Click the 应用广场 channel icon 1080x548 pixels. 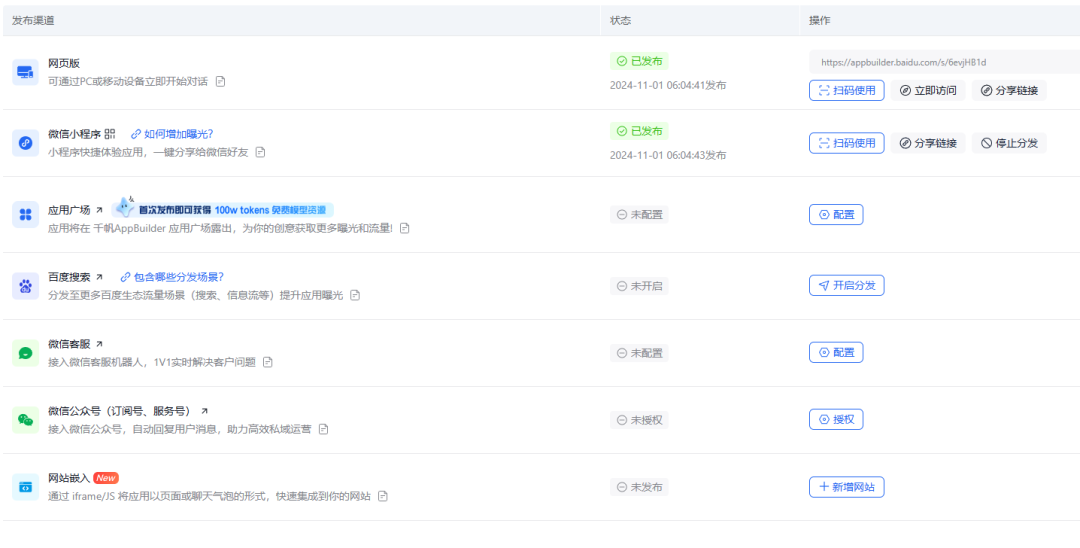(25, 215)
